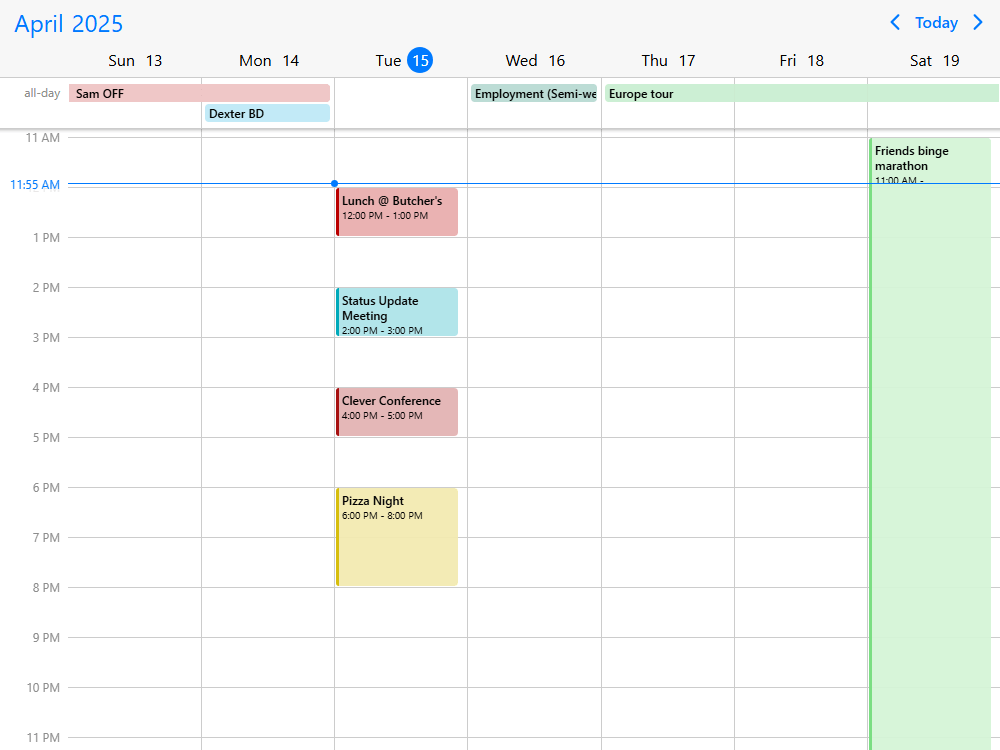Select the Sun 13 day header
Screen dimensions: 1000x750
tap(135, 61)
